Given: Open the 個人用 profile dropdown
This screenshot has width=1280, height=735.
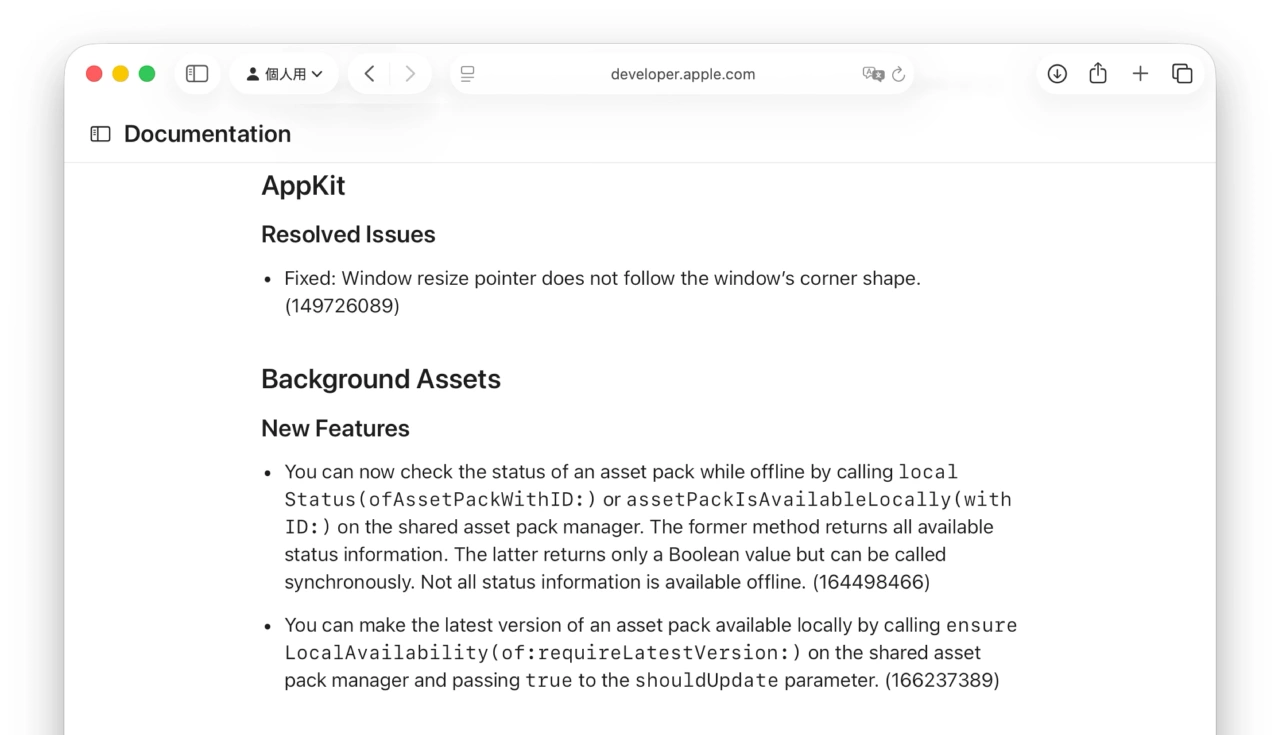Looking at the screenshot, I should [285, 73].
